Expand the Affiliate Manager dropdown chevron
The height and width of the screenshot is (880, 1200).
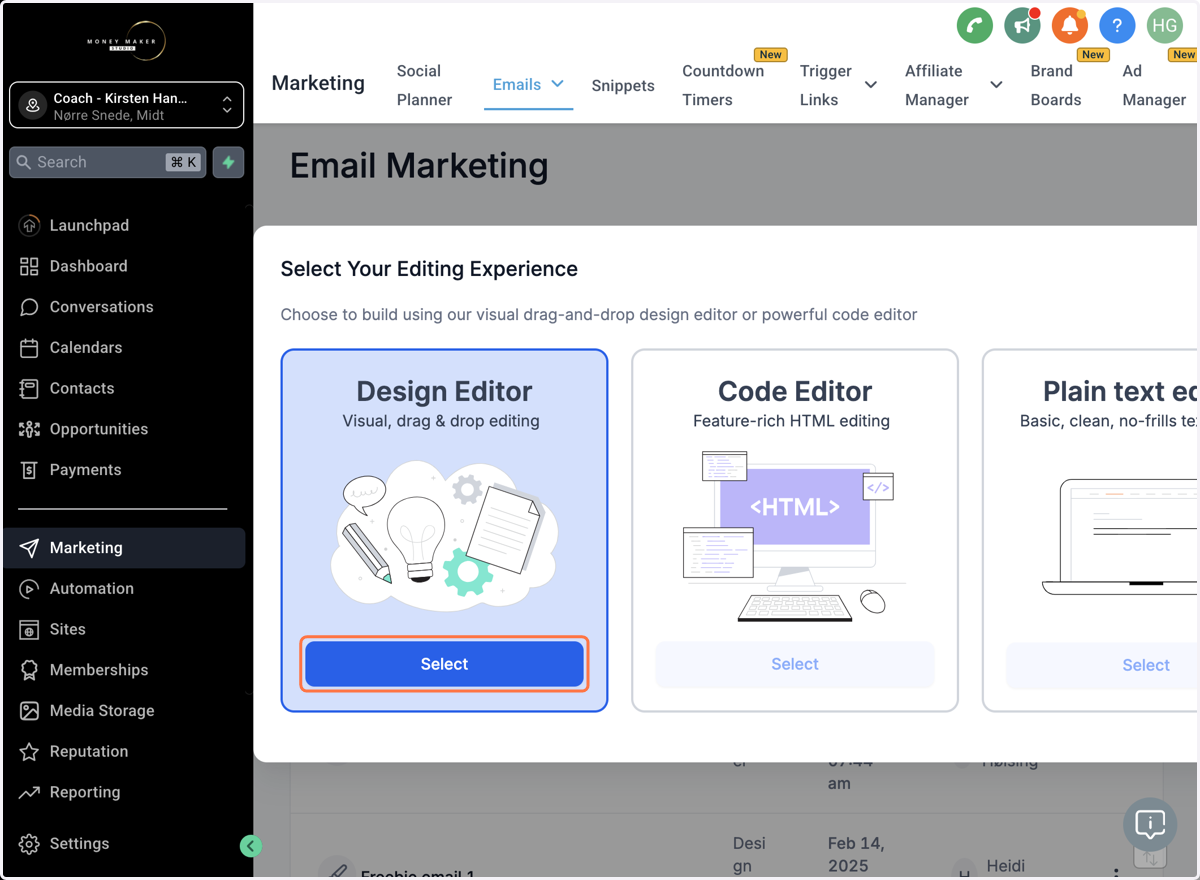[996, 85]
